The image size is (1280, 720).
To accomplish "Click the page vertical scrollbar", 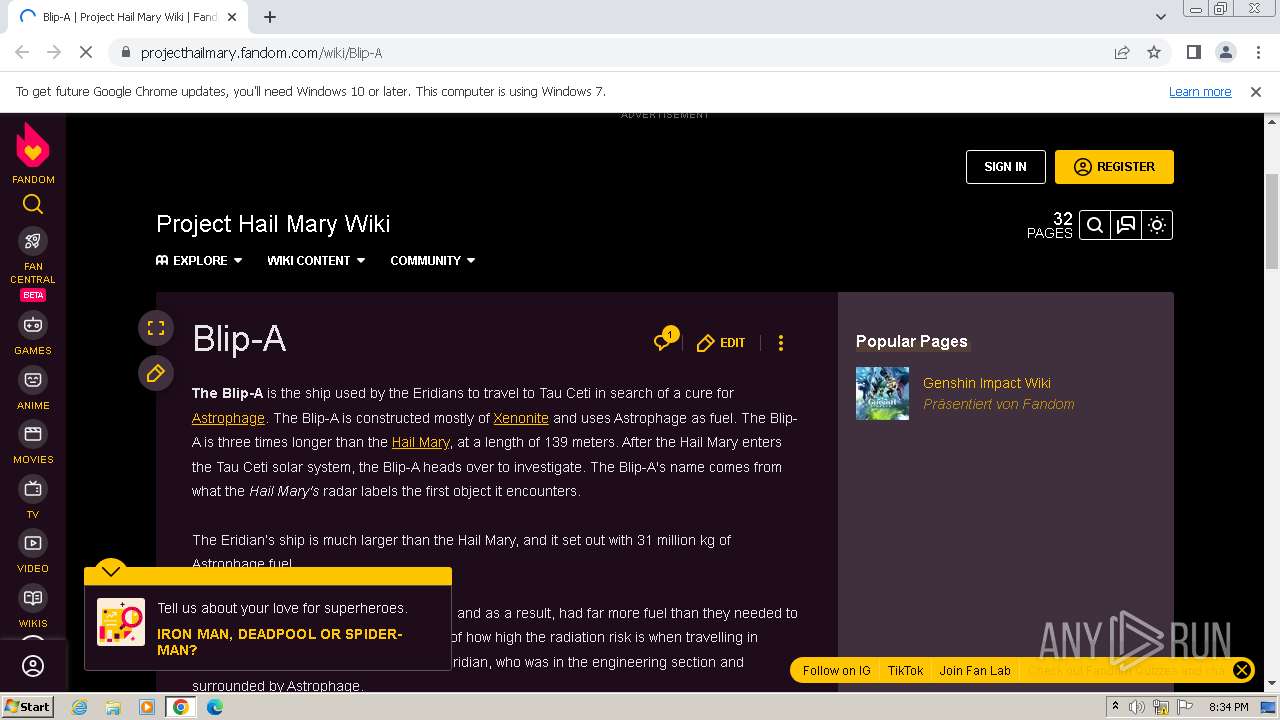I will point(1271,220).
